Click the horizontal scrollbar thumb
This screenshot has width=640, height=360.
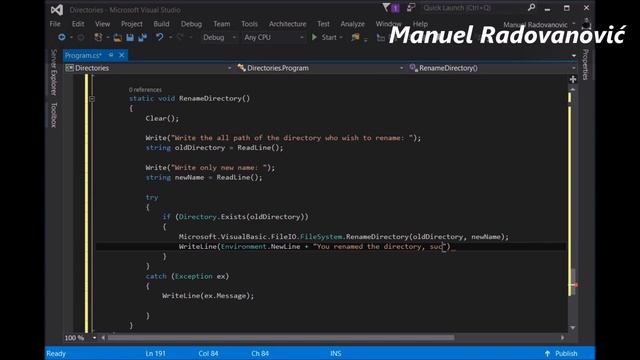pyautogui.click(x=281, y=338)
